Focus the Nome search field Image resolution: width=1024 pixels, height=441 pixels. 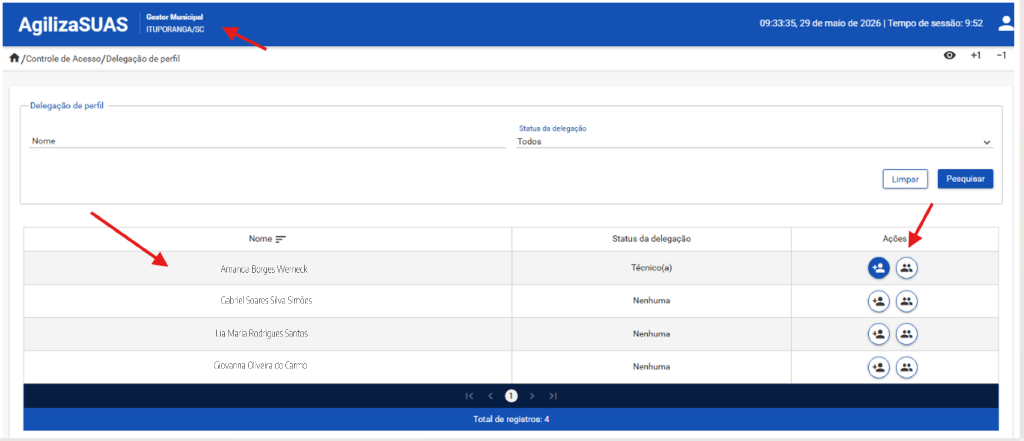268,140
